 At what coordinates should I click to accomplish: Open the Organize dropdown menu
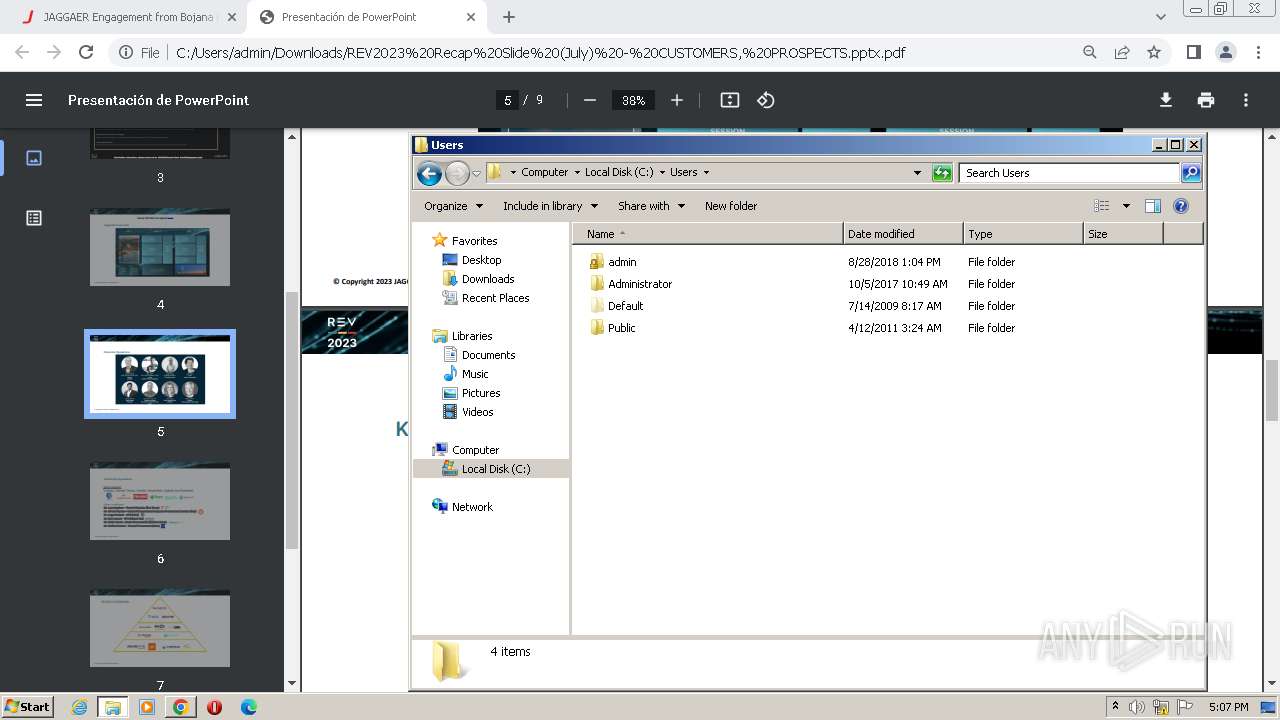pyautogui.click(x=453, y=206)
